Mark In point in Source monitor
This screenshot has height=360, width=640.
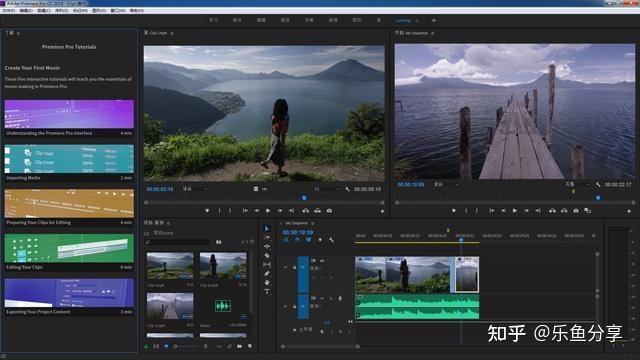click(x=219, y=211)
